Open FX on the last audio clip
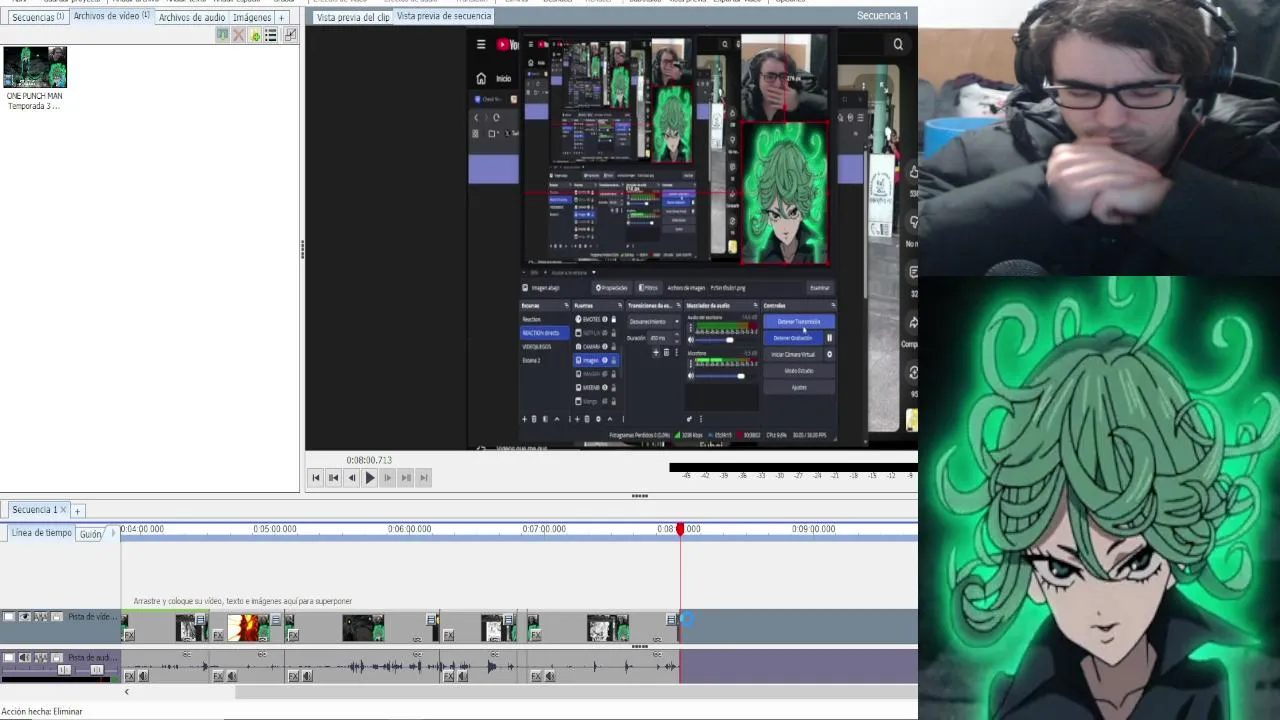The image size is (1280, 720). 536,677
